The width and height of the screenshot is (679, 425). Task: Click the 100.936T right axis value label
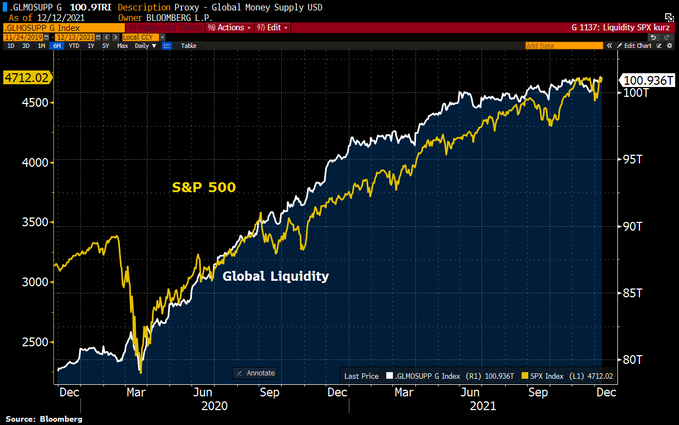(x=647, y=81)
